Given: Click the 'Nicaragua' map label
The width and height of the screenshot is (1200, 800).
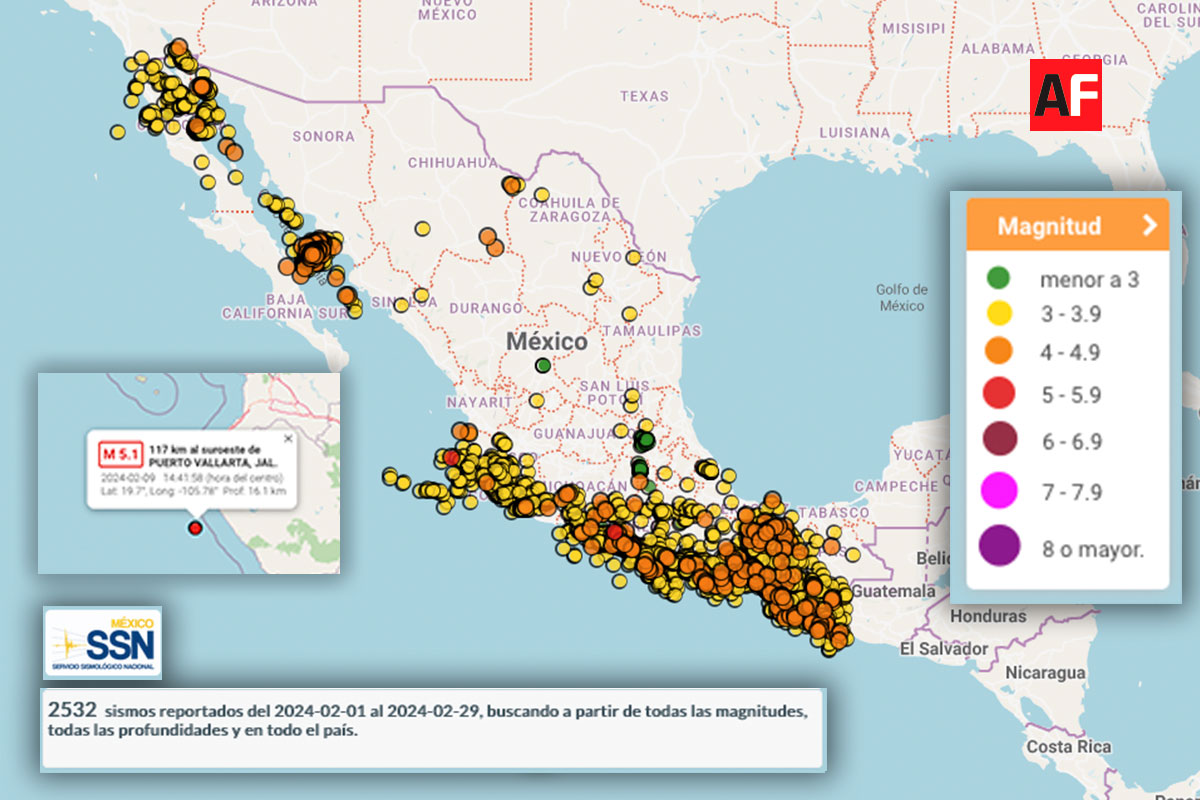Looking at the screenshot, I should (x=1044, y=673).
